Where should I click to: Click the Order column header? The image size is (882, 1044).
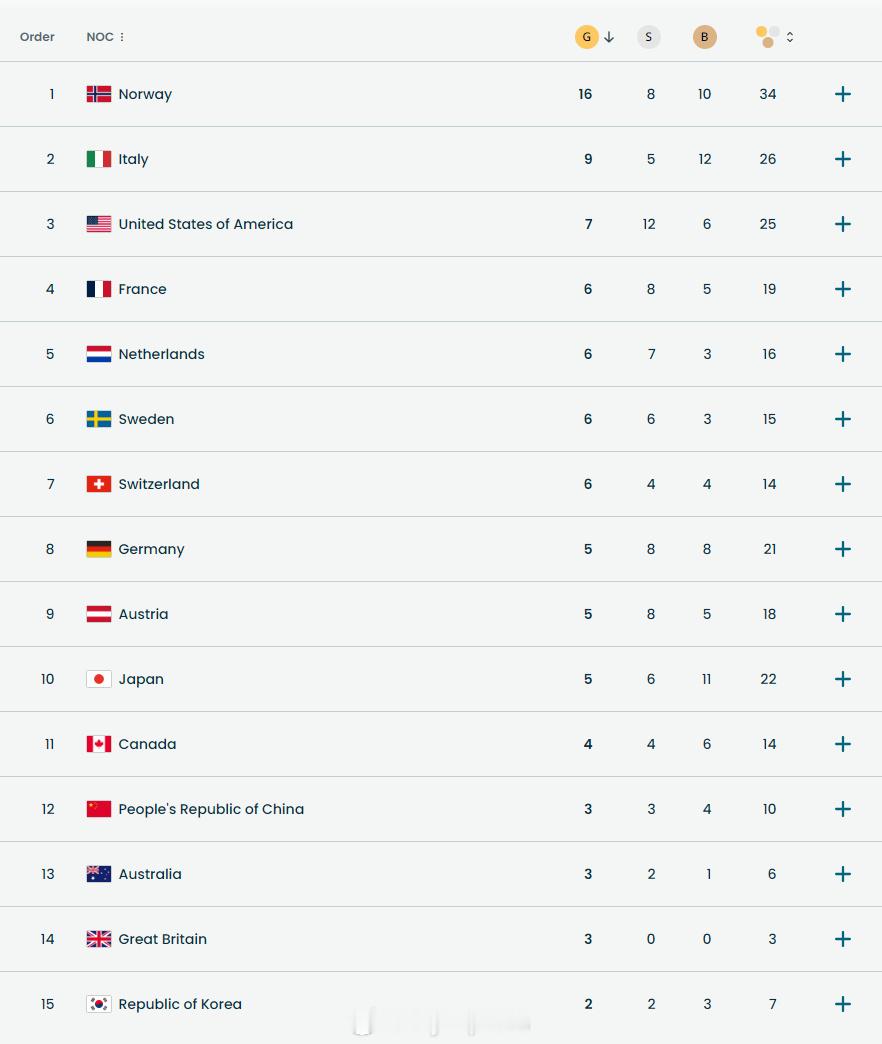click(x=37, y=37)
